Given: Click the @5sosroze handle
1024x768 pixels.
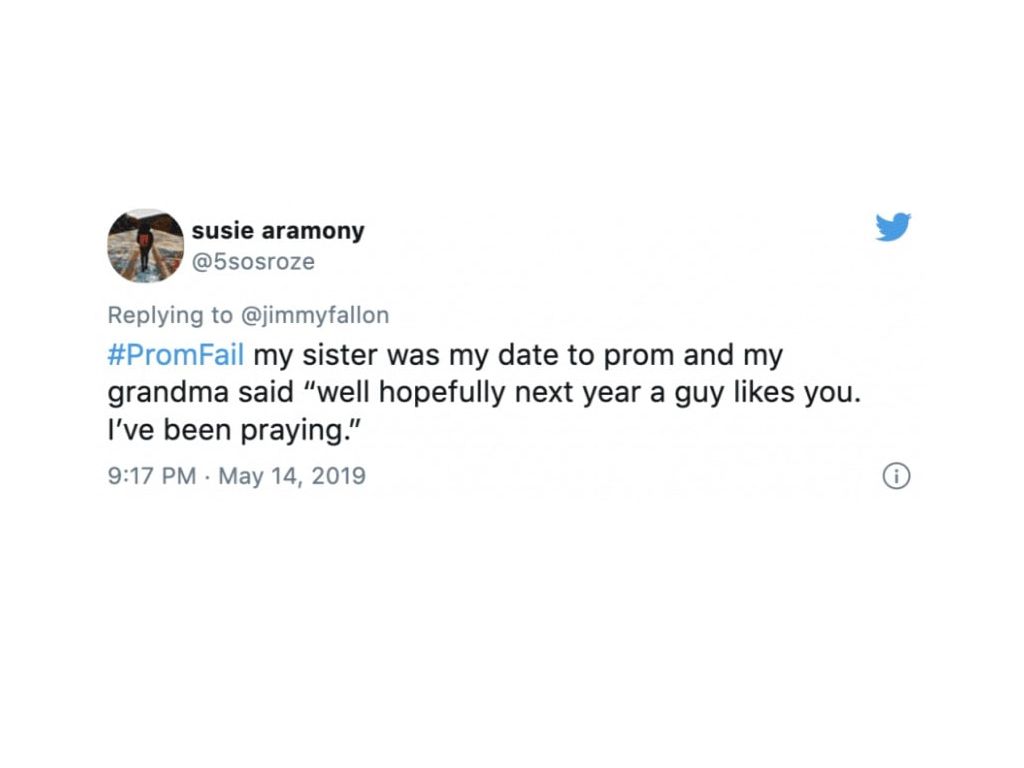Looking at the screenshot, I should 253,262.
